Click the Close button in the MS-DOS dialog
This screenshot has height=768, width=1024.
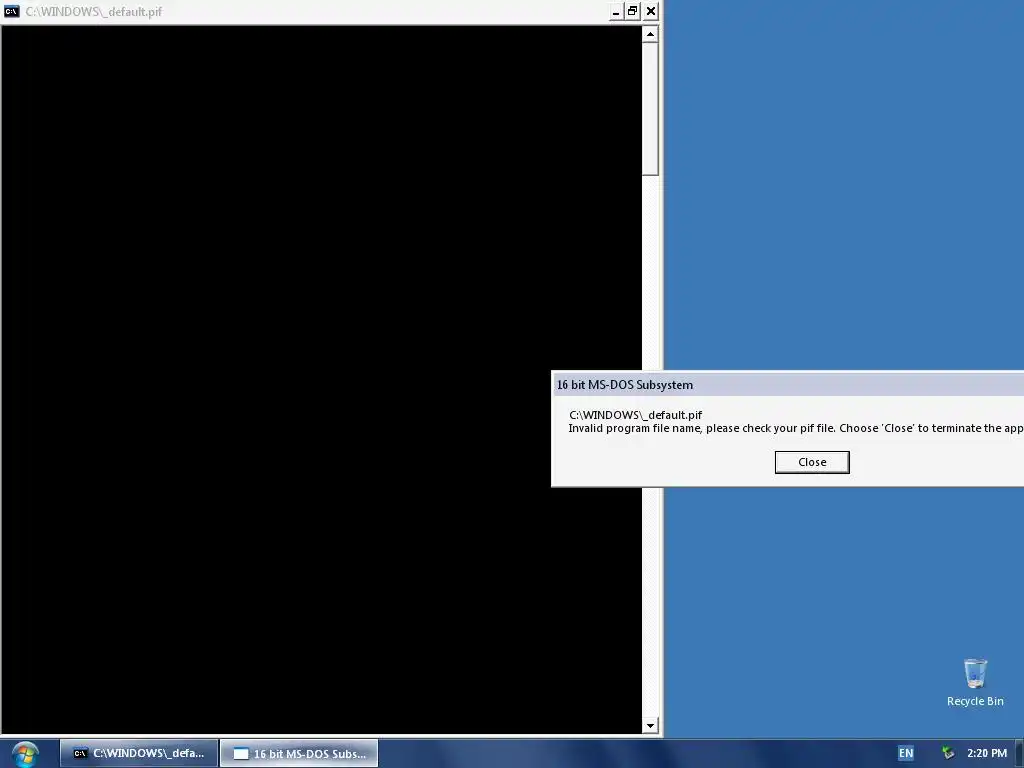812,462
